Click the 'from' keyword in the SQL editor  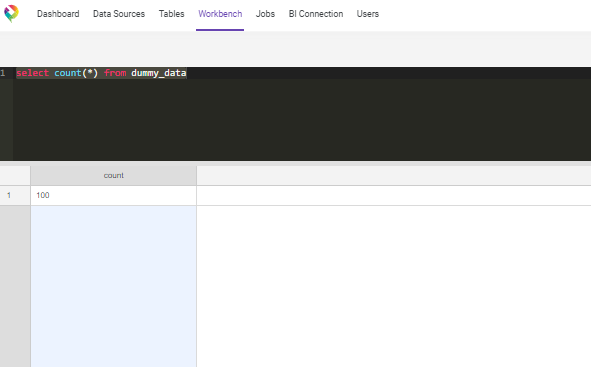point(115,73)
